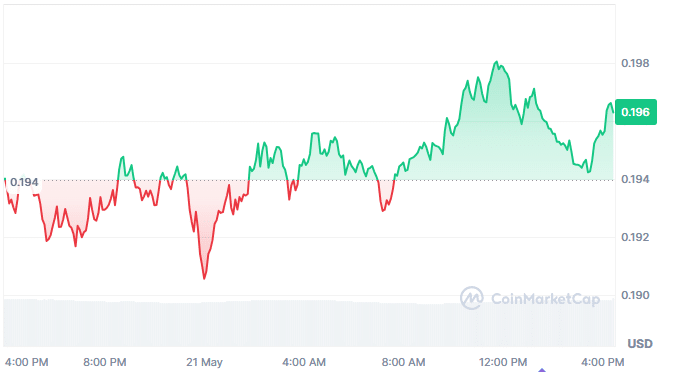Click the CoinMarketCap watermark text
This screenshot has width=682, height=372.
[x=545, y=299]
